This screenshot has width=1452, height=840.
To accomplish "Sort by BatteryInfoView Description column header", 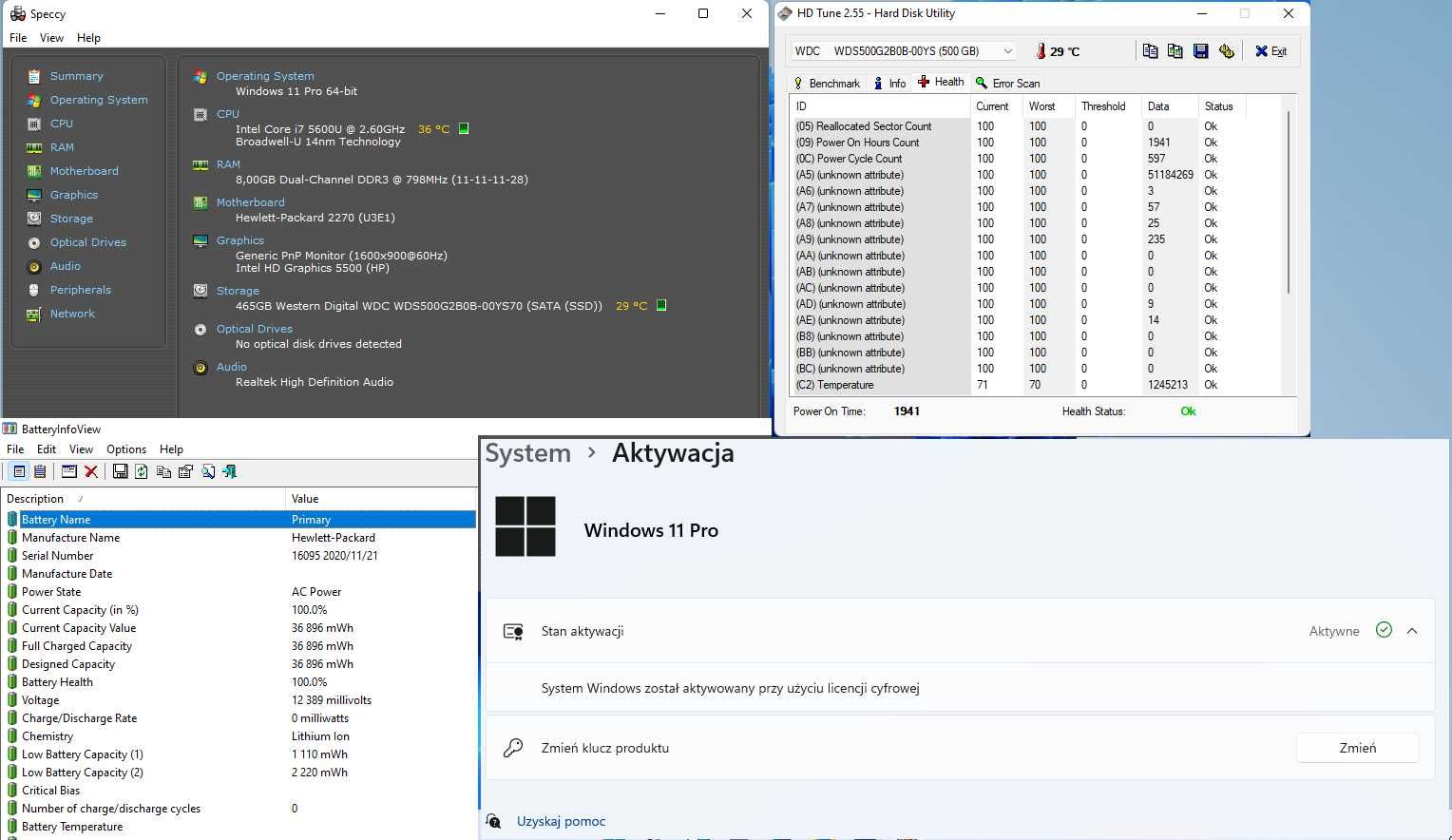I will coord(143,499).
